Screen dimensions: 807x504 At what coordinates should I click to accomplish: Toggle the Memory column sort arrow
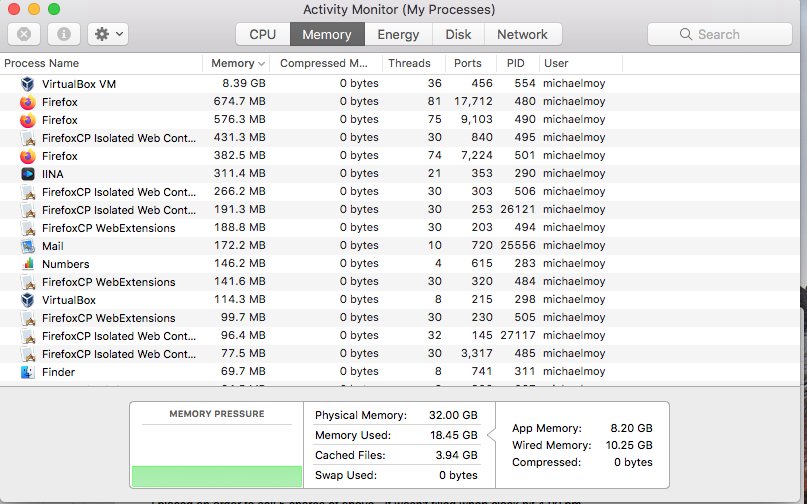(261, 64)
